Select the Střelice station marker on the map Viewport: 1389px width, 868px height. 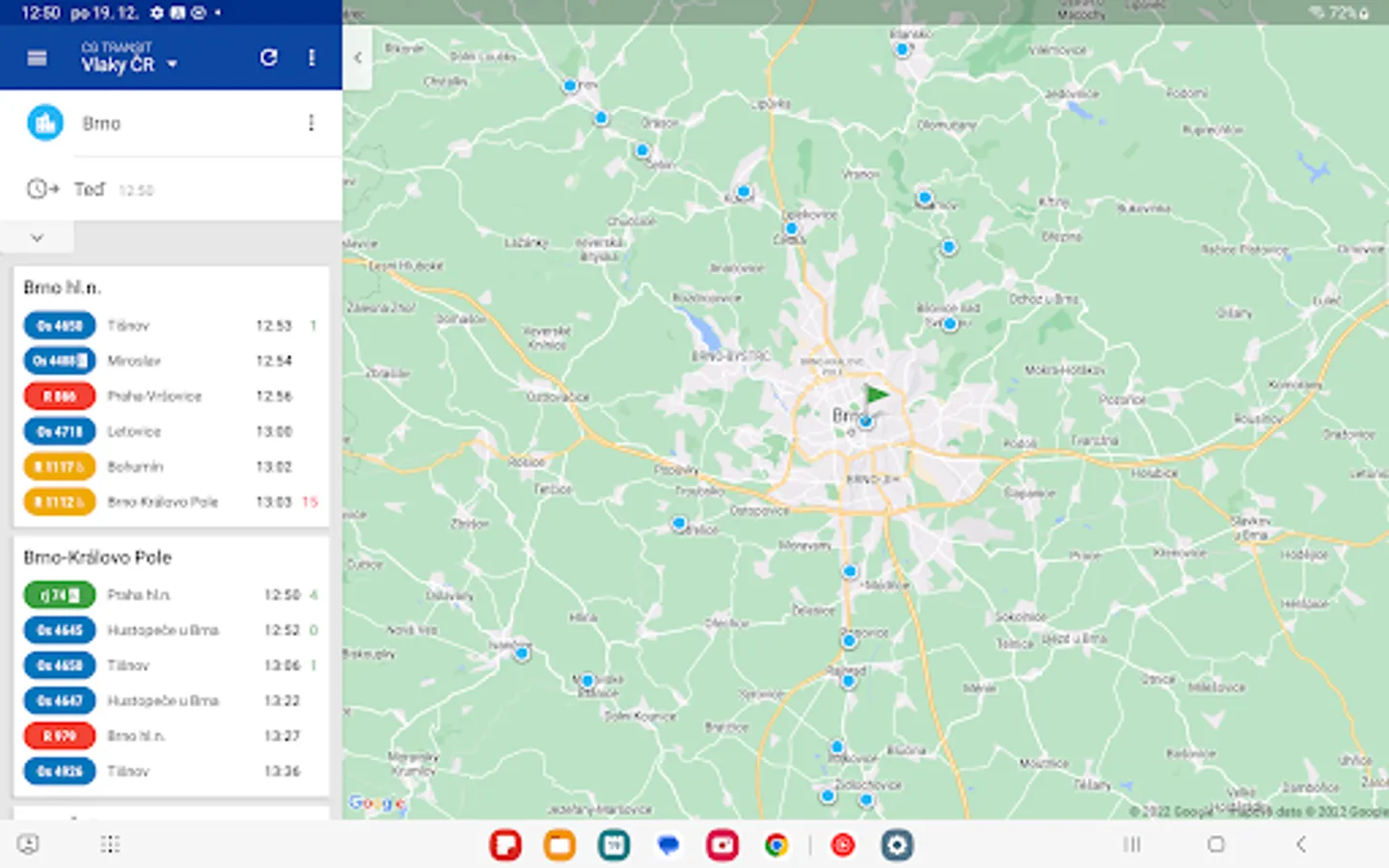coord(679,524)
